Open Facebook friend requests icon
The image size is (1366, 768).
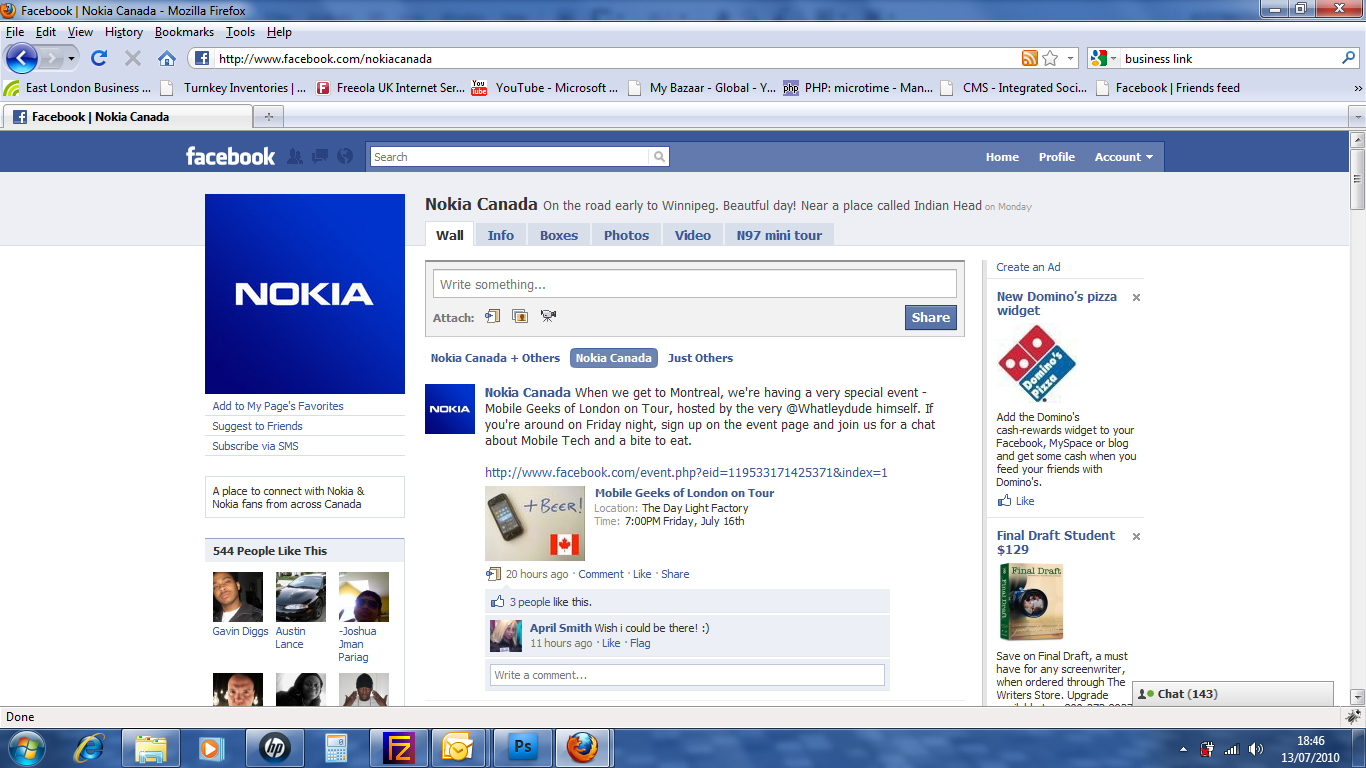(x=295, y=156)
